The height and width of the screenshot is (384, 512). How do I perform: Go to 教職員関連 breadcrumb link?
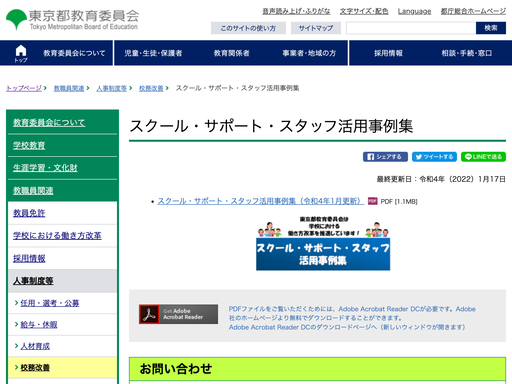(69, 88)
